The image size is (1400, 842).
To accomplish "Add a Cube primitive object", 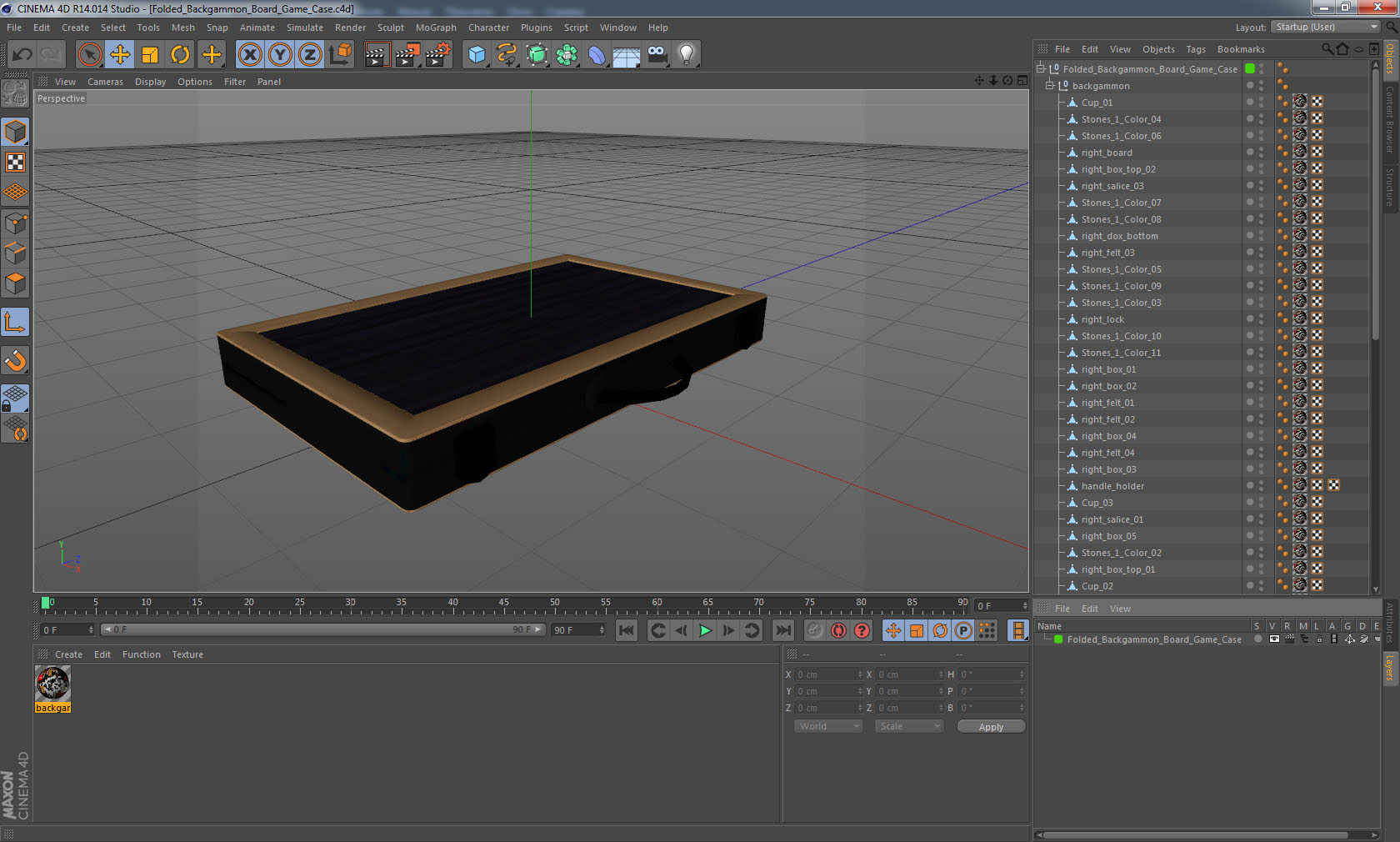I will point(477,55).
